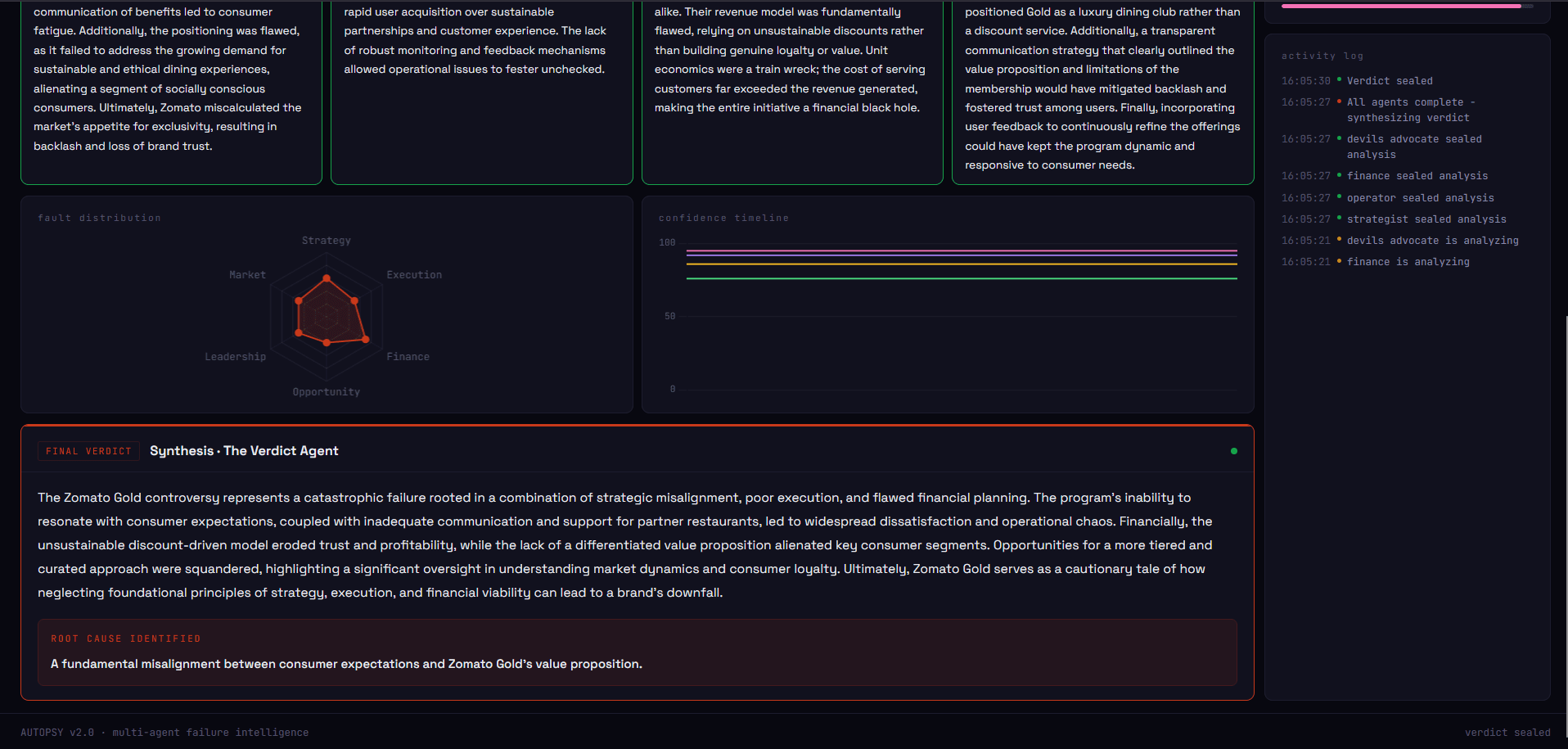
Task: Click the Opportunity axis label on radar chart
Action: tap(327, 392)
